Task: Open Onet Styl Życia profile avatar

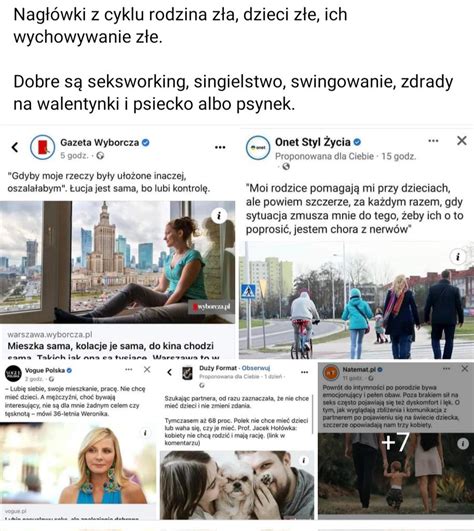Action: (x=258, y=148)
